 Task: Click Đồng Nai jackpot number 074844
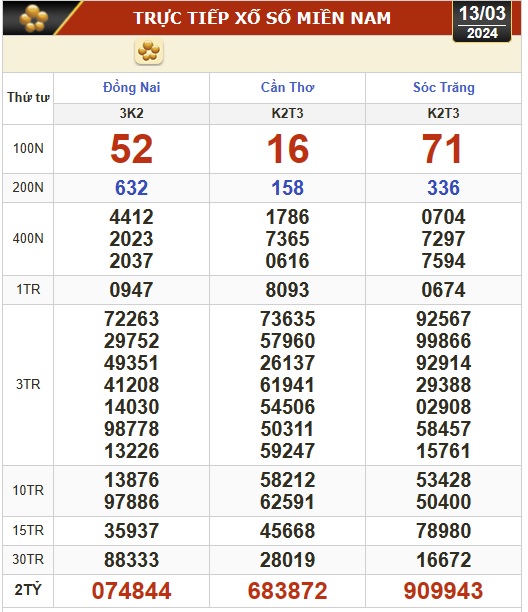coord(132,591)
